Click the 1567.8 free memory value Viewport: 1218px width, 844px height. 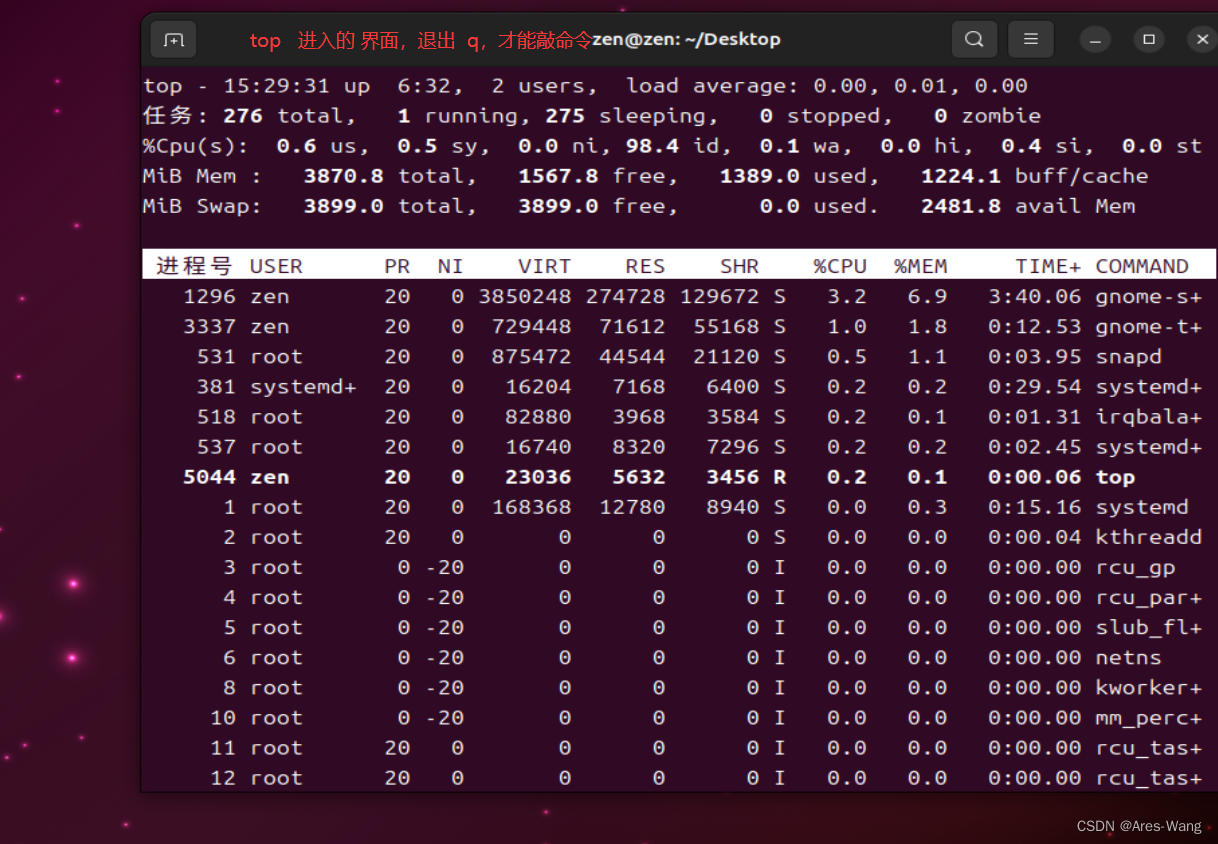click(x=558, y=176)
